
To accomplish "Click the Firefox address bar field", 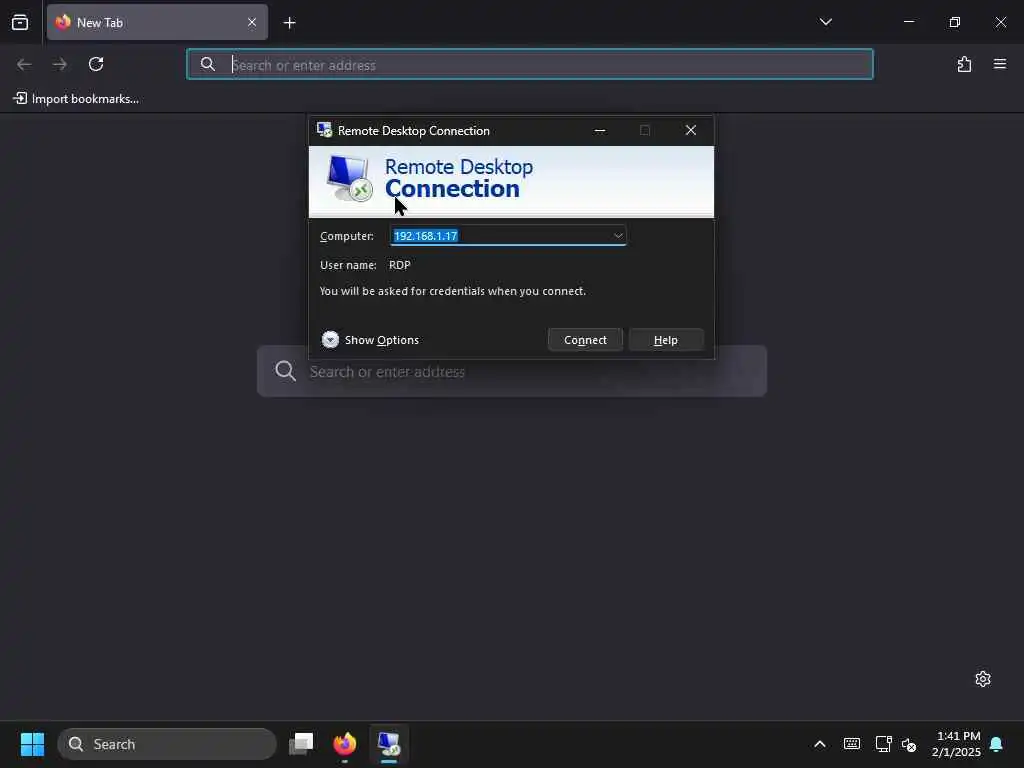I will [530, 65].
